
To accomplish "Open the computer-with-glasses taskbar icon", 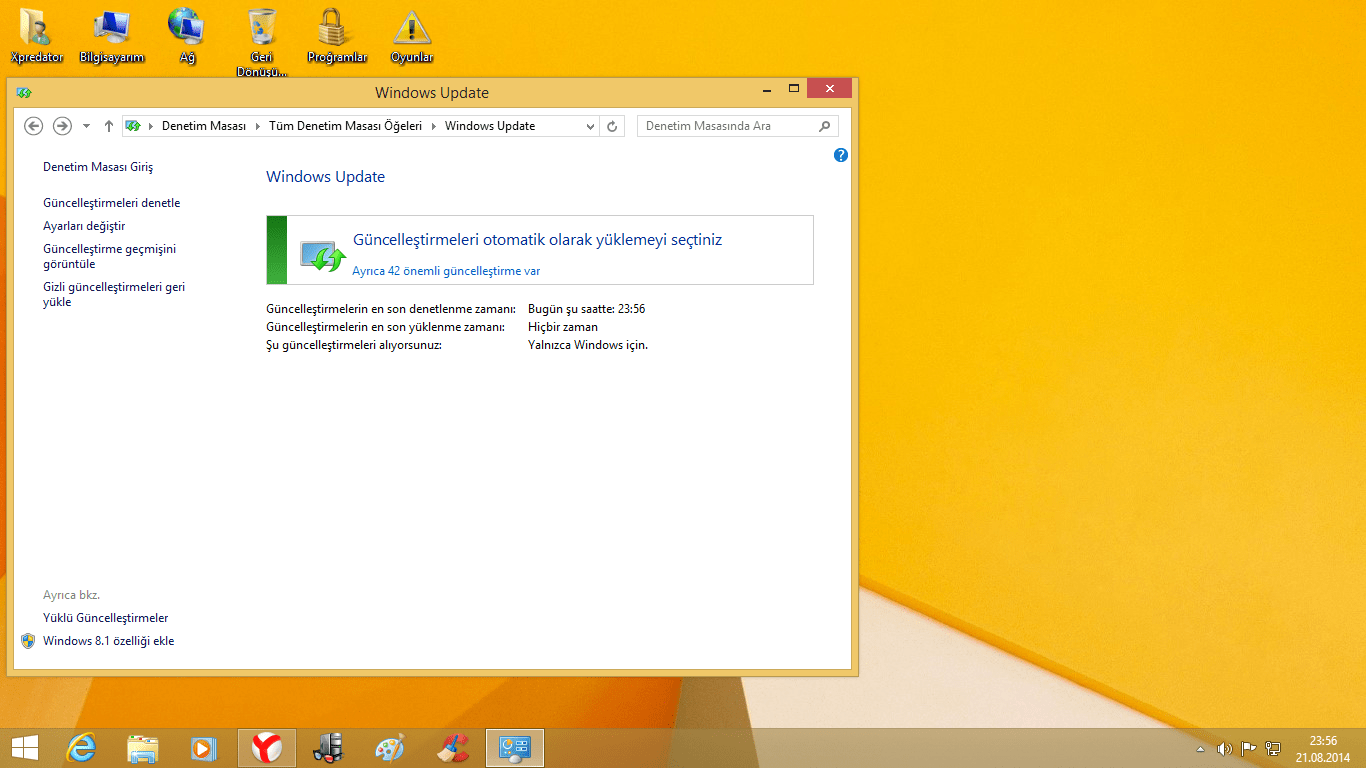I will tap(328, 748).
